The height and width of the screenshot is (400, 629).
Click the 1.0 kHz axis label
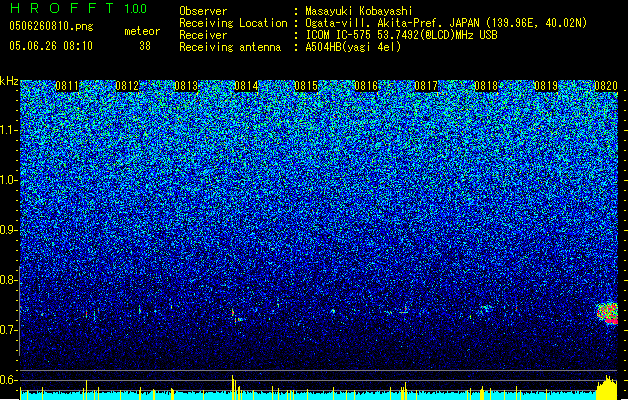coord(9,180)
